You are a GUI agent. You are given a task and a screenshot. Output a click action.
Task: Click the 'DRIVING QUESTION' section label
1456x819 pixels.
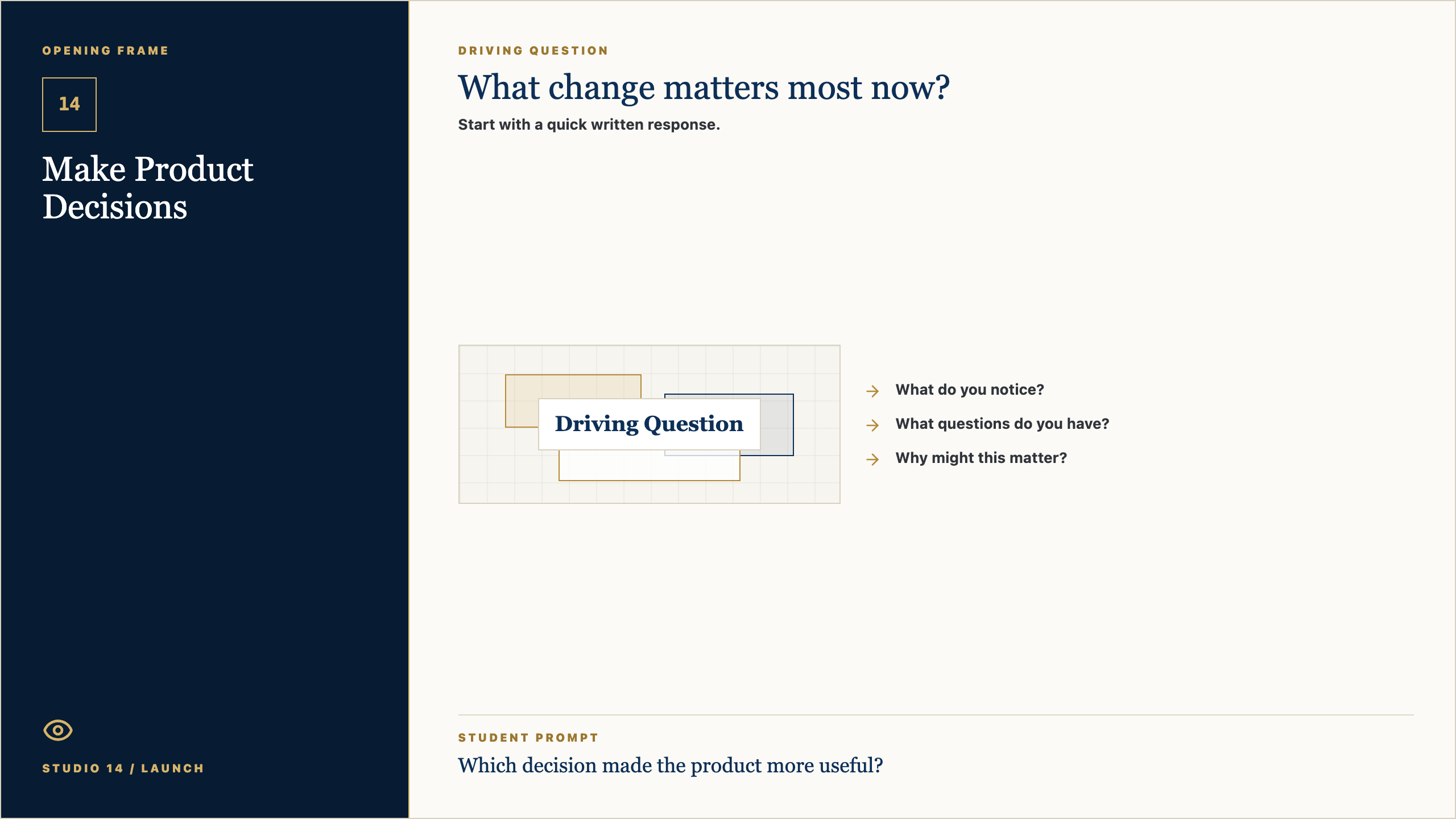click(533, 51)
